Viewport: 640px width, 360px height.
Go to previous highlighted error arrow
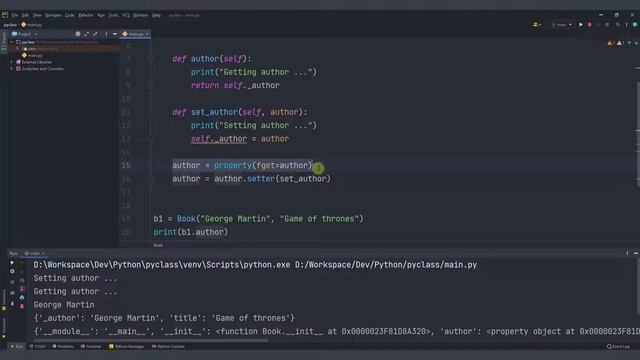tap(629, 43)
